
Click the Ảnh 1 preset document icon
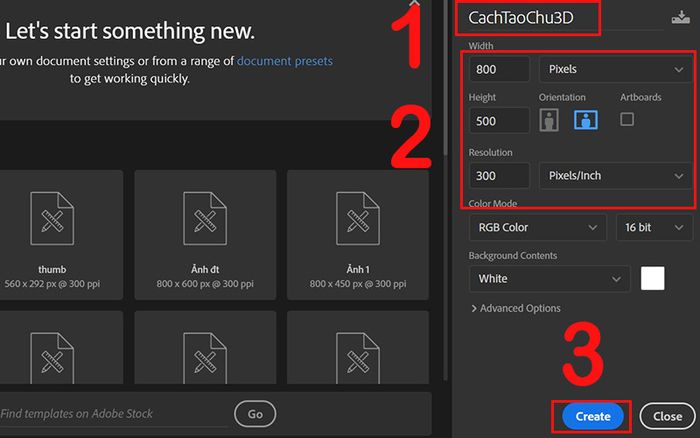(x=358, y=218)
